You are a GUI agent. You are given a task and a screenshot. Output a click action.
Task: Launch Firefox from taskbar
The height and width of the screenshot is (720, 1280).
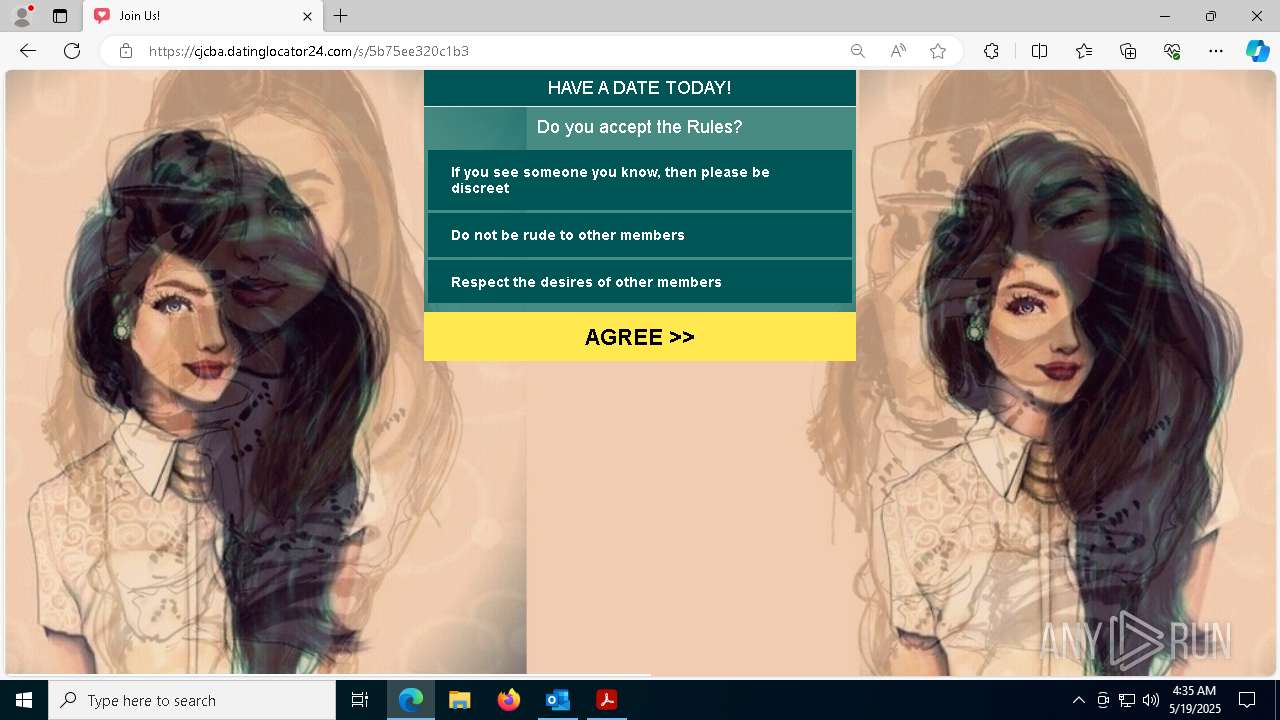[x=509, y=700]
